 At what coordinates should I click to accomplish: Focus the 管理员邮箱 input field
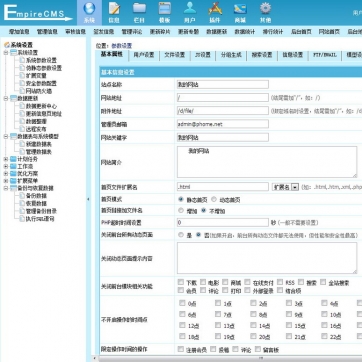click(x=223, y=124)
